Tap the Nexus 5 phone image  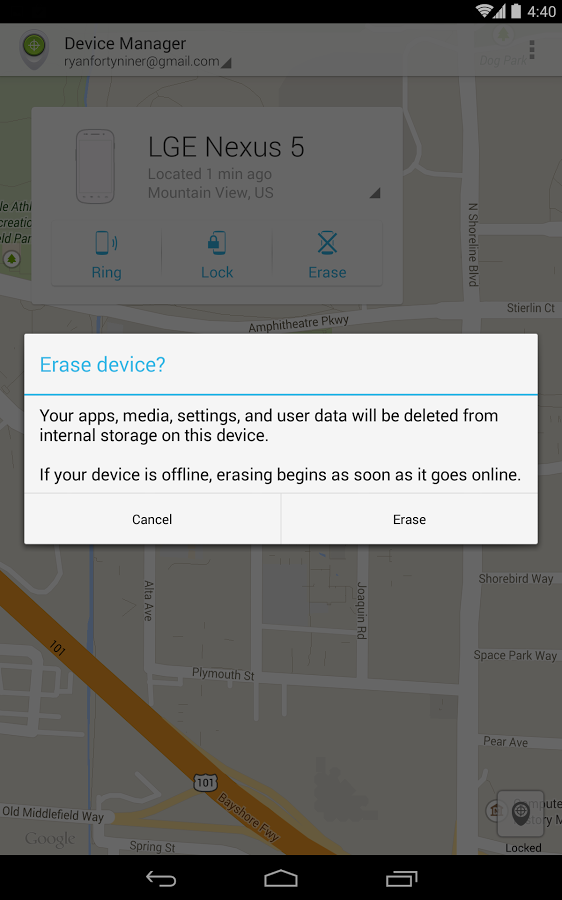[x=95, y=166]
